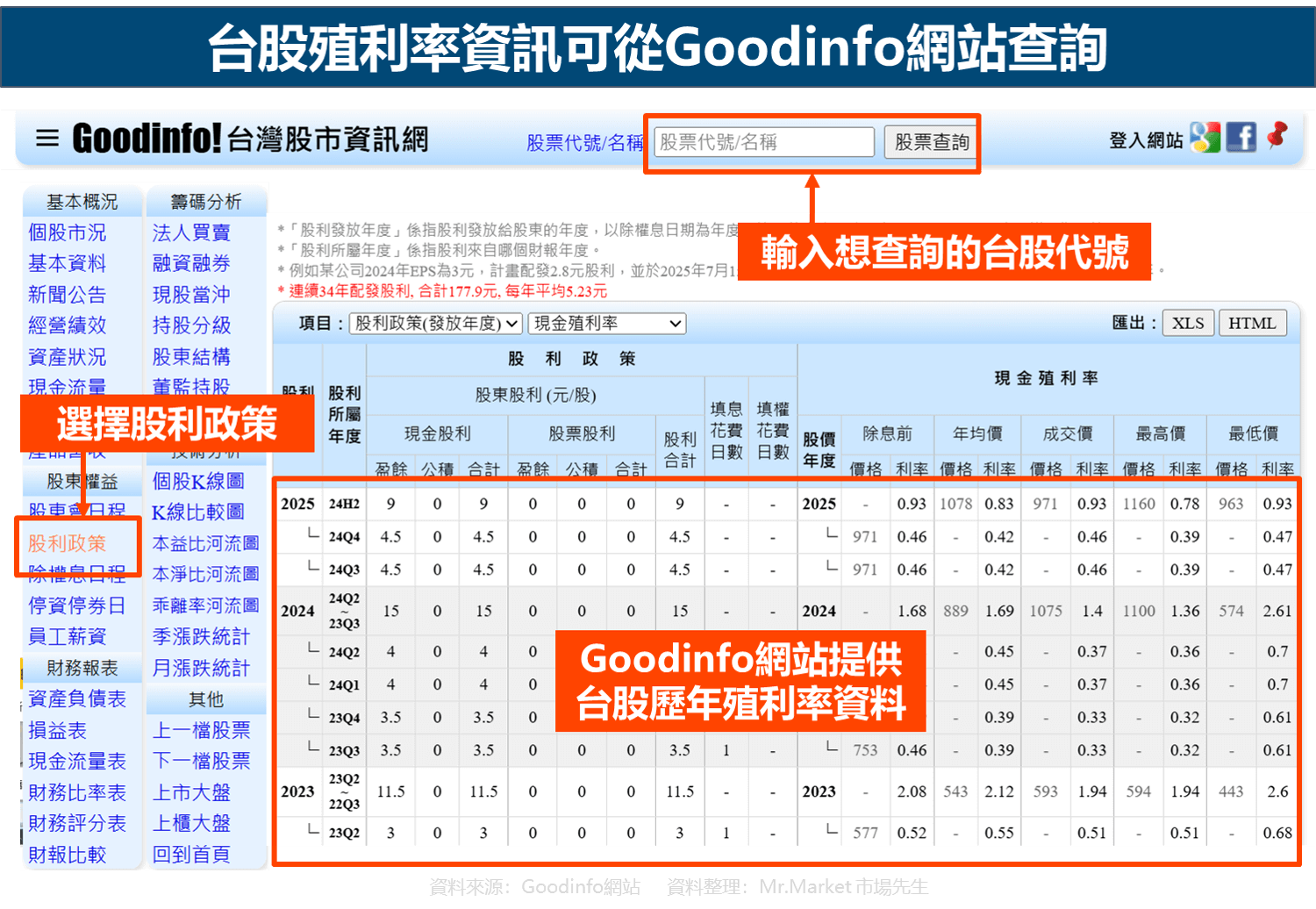Screen dimensions: 1316x909
Task: Click 2025 year cell in dividend table
Action: [x=297, y=504]
